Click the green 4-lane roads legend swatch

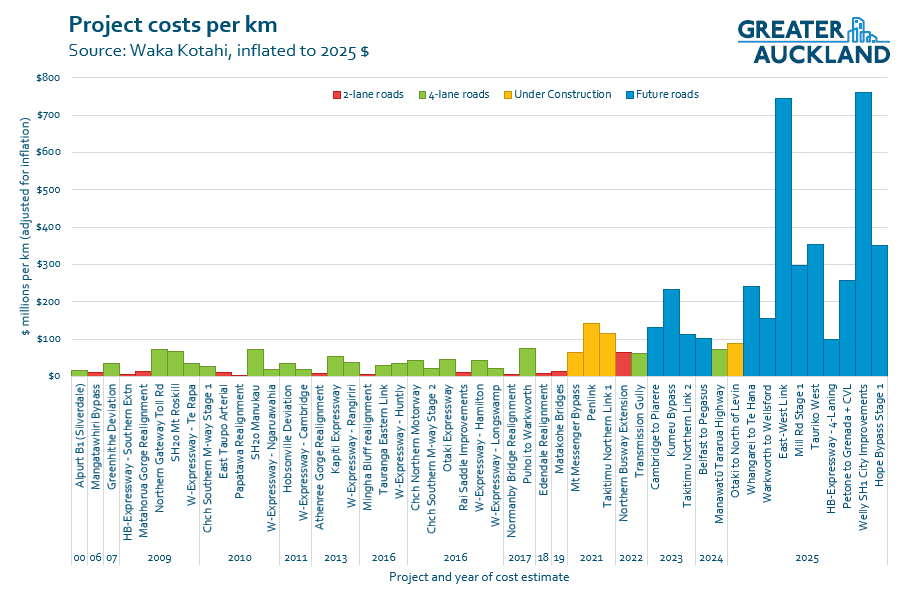(422, 95)
